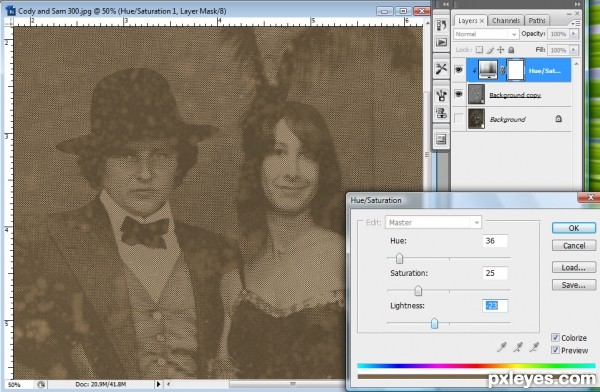Viewport: 600px width, 392px height.
Task: Click the Saturation value field 25
Action: click(x=495, y=273)
